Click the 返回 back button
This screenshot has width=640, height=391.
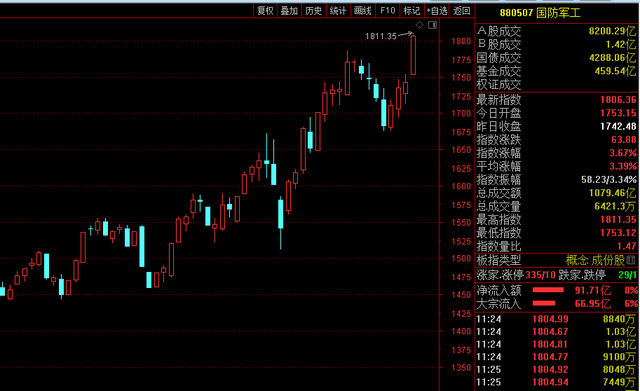(x=462, y=11)
